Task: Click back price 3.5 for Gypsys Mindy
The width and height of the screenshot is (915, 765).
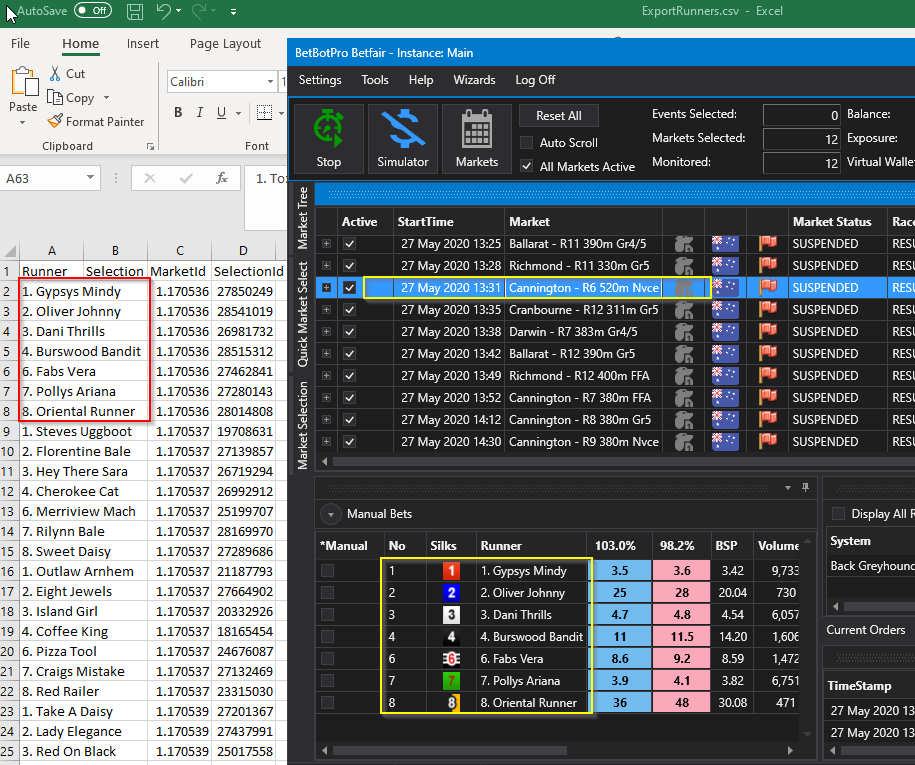Action: click(x=619, y=571)
